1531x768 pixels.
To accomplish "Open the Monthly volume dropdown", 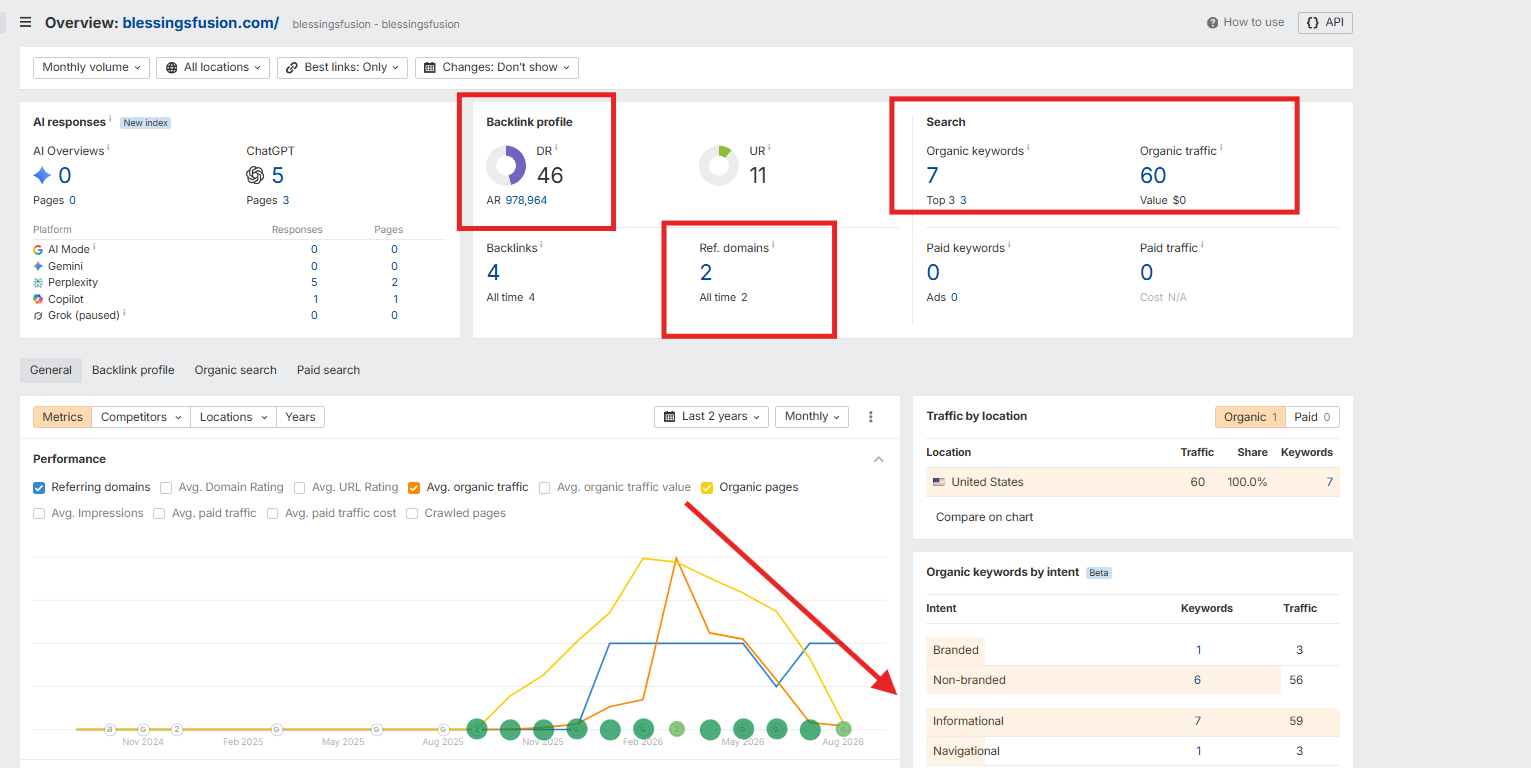I will [x=91, y=68].
